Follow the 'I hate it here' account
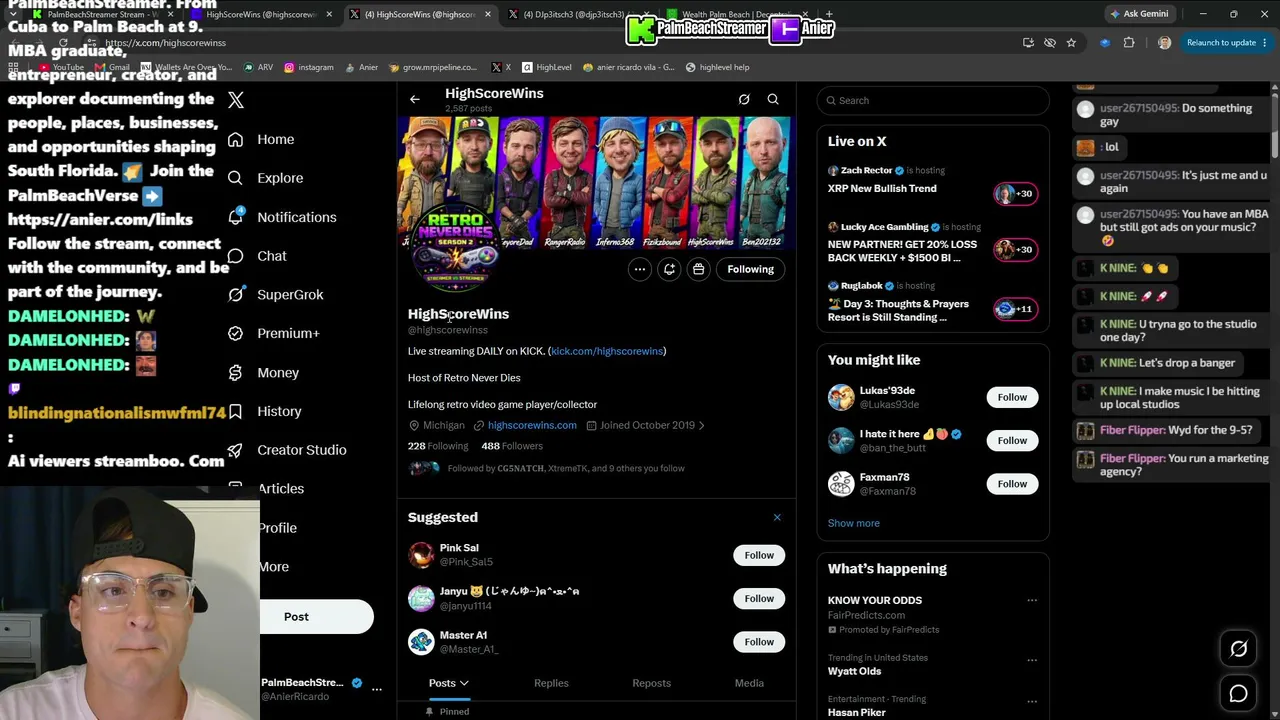1280x720 pixels. [1012, 440]
